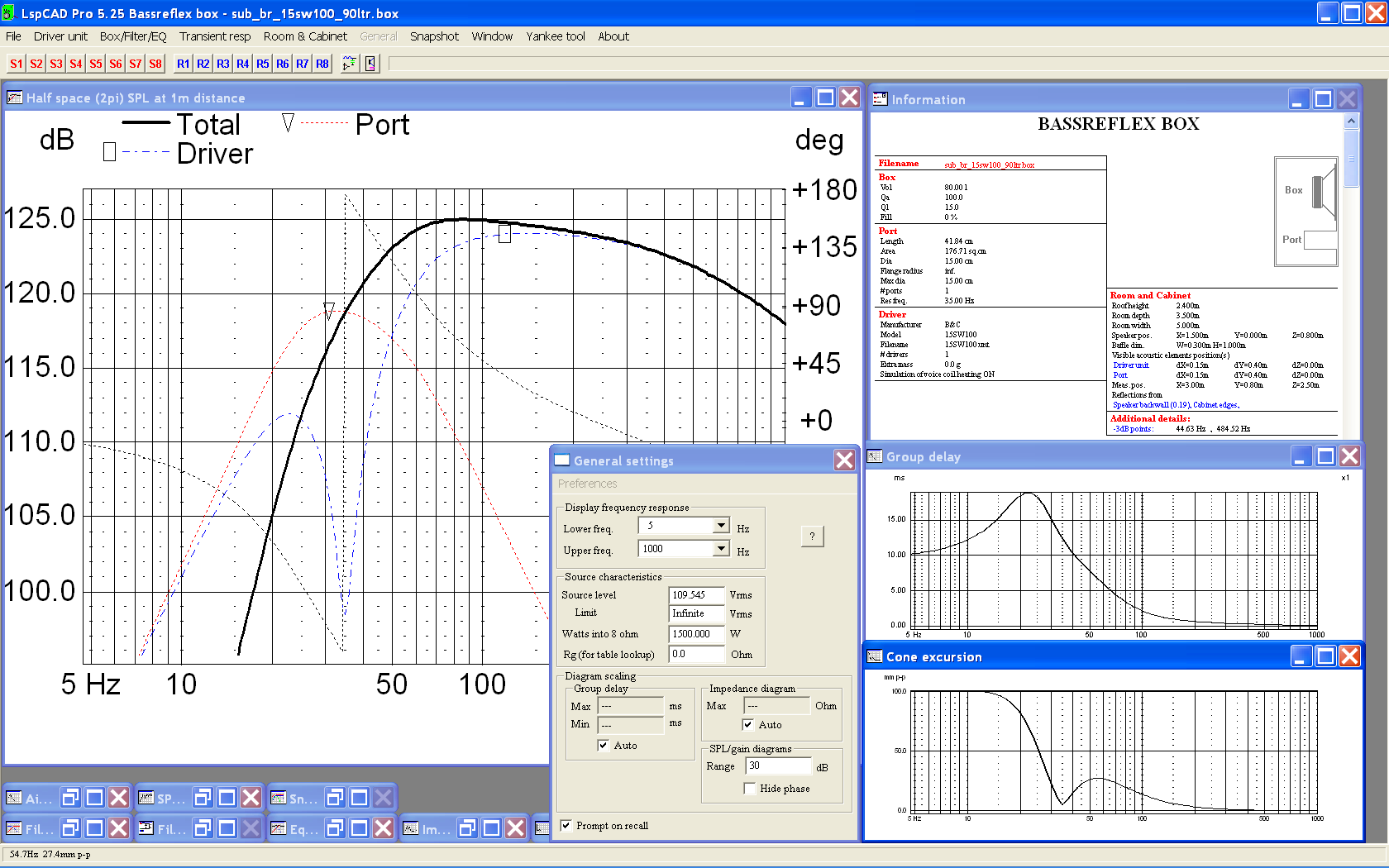Close the General settings dialog
The image size is (1389, 868).
point(844,460)
